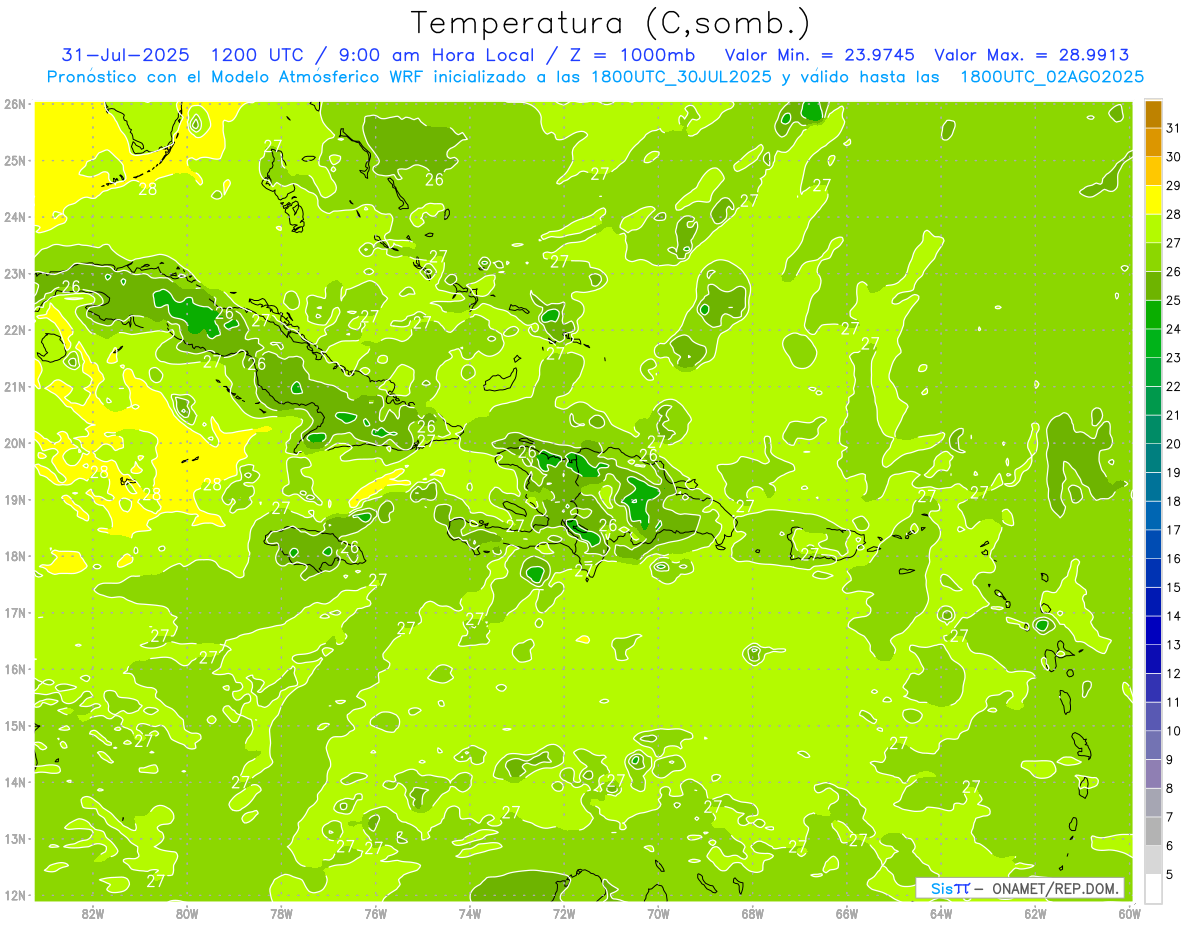The width and height of the screenshot is (1200, 927).
Task: Click the 15N latitude axis label
Action: (15, 726)
